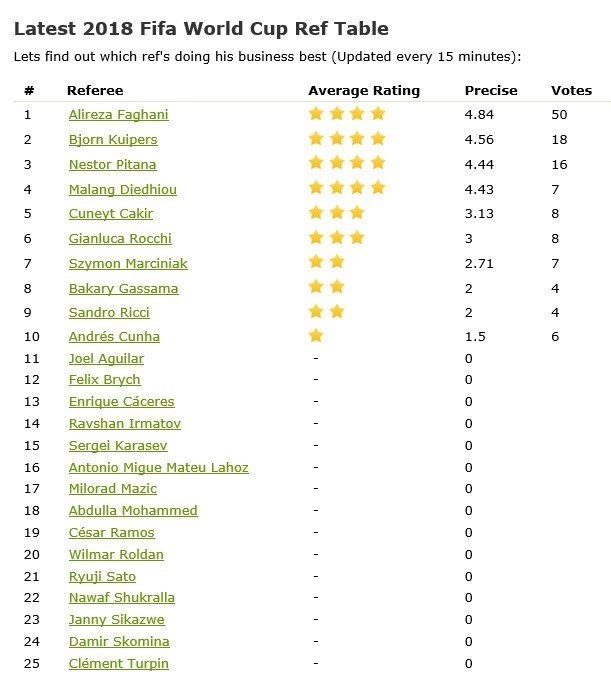Select Damir Skomina's name link
Viewport: 611px width, 678px height.
pyautogui.click(x=118, y=641)
